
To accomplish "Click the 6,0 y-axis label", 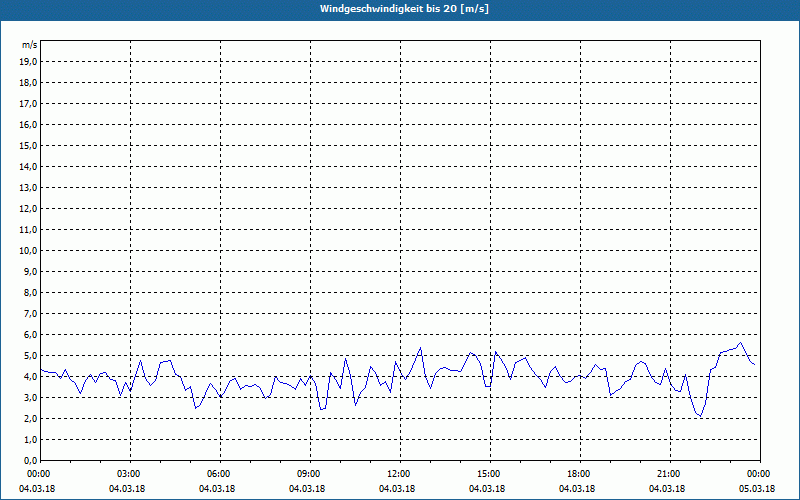I will 31,334.
